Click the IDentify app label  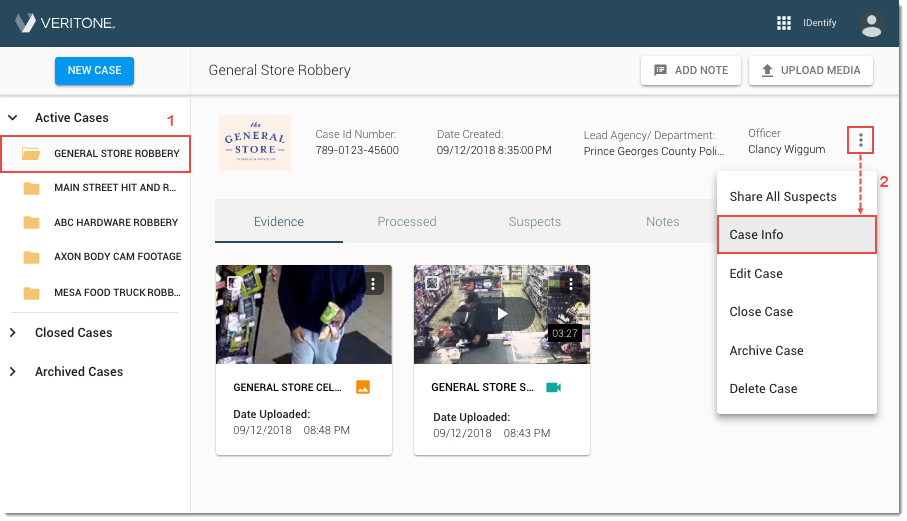pyautogui.click(x=819, y=23)
